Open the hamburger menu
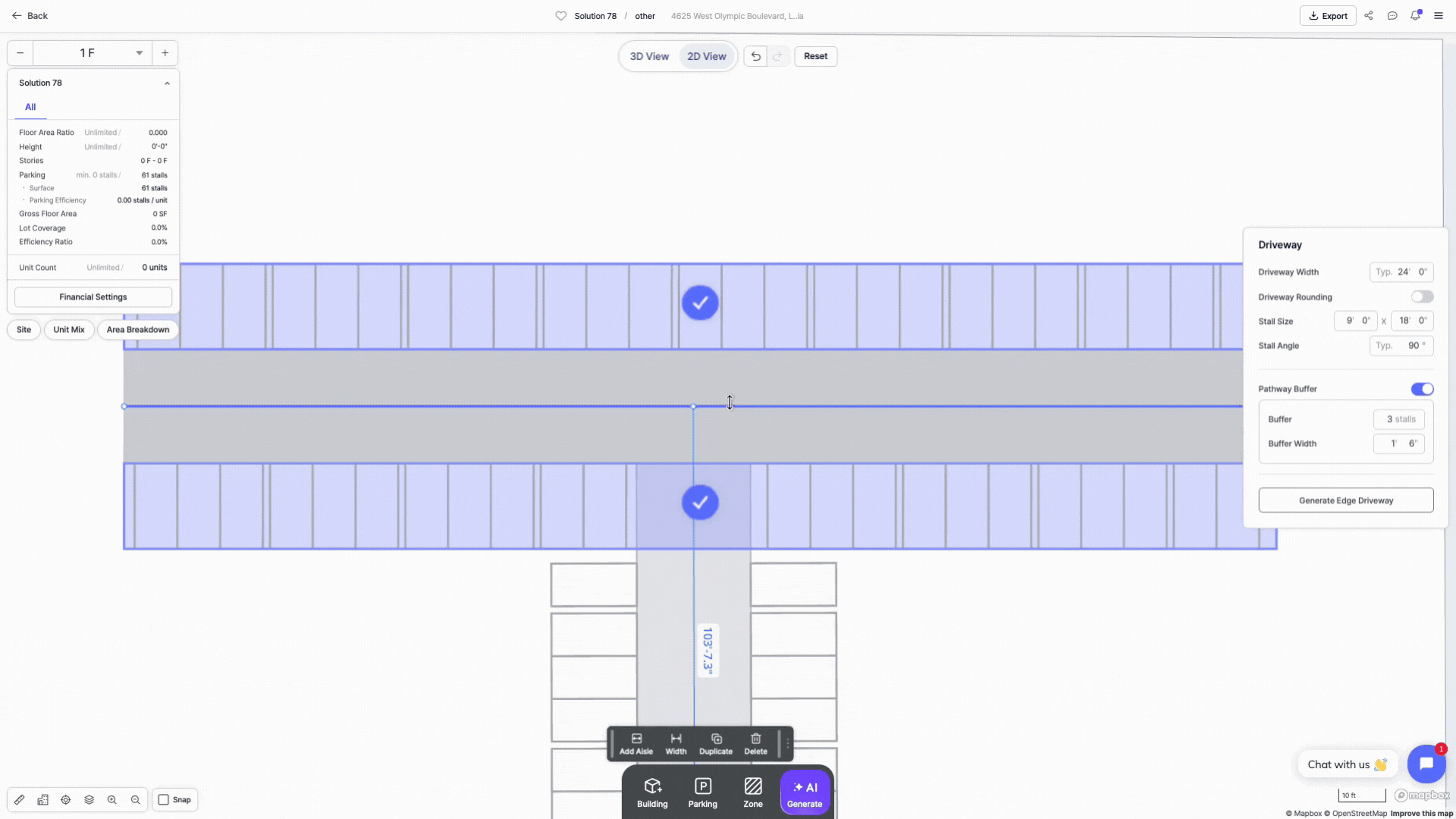1456x819 pixels. [1438, 16]
